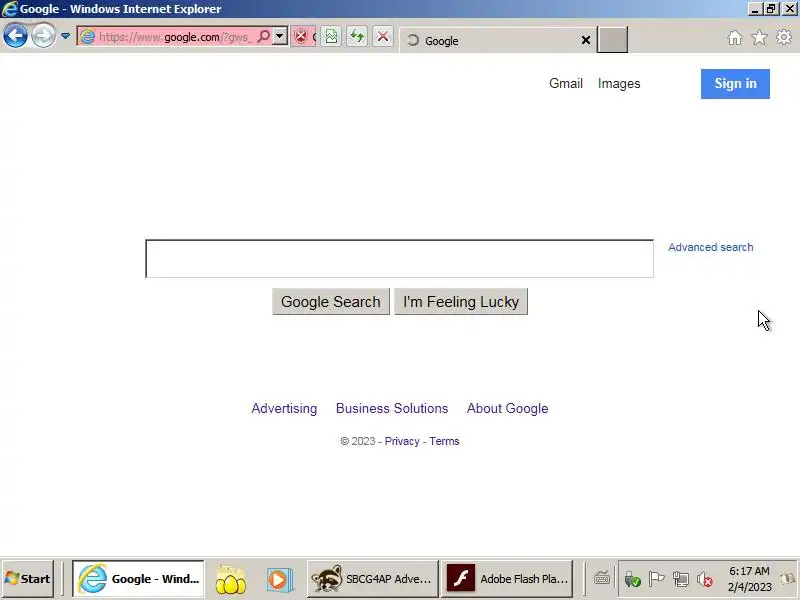This screenshot has height=600, width=800.
Task: Open About Google footer link
Action: tap(507, 409)
